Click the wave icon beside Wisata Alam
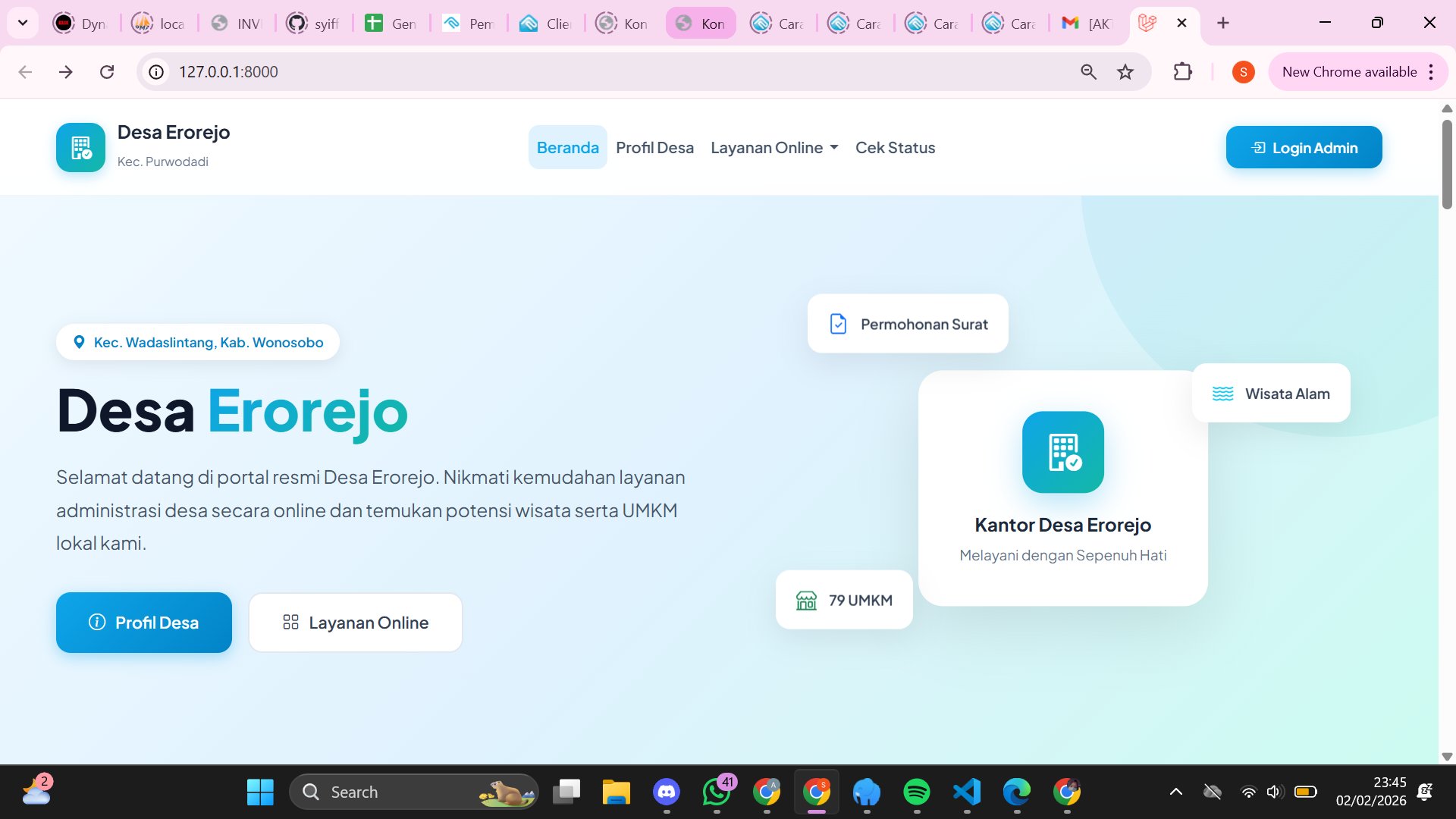Image resolution: width=1456 pixels, height=819 pixels. click(x=1223, y=394)
